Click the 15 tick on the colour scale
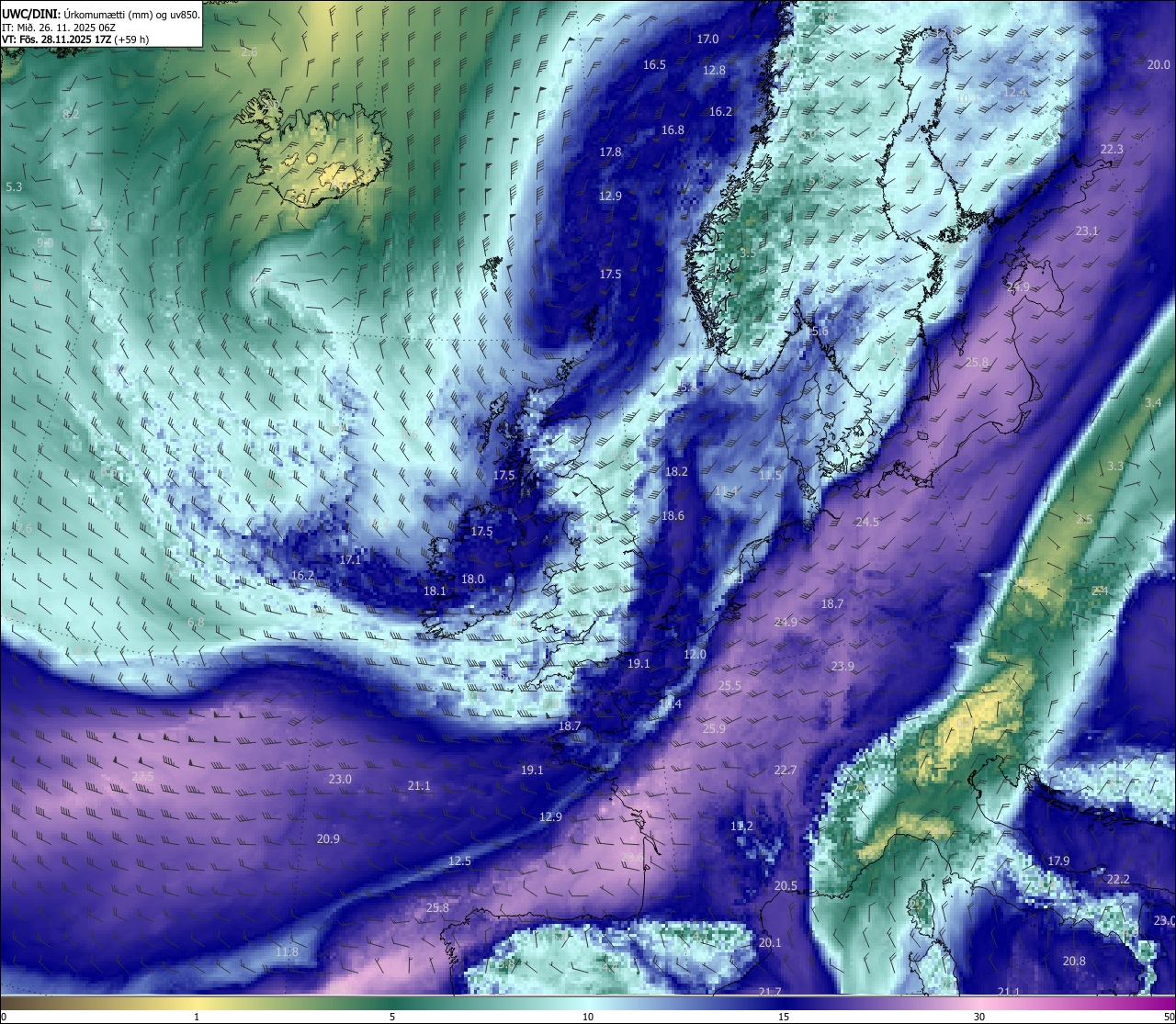Image resolution: width=1176 pixels, height=1024 pixels. coord(784,1017)
